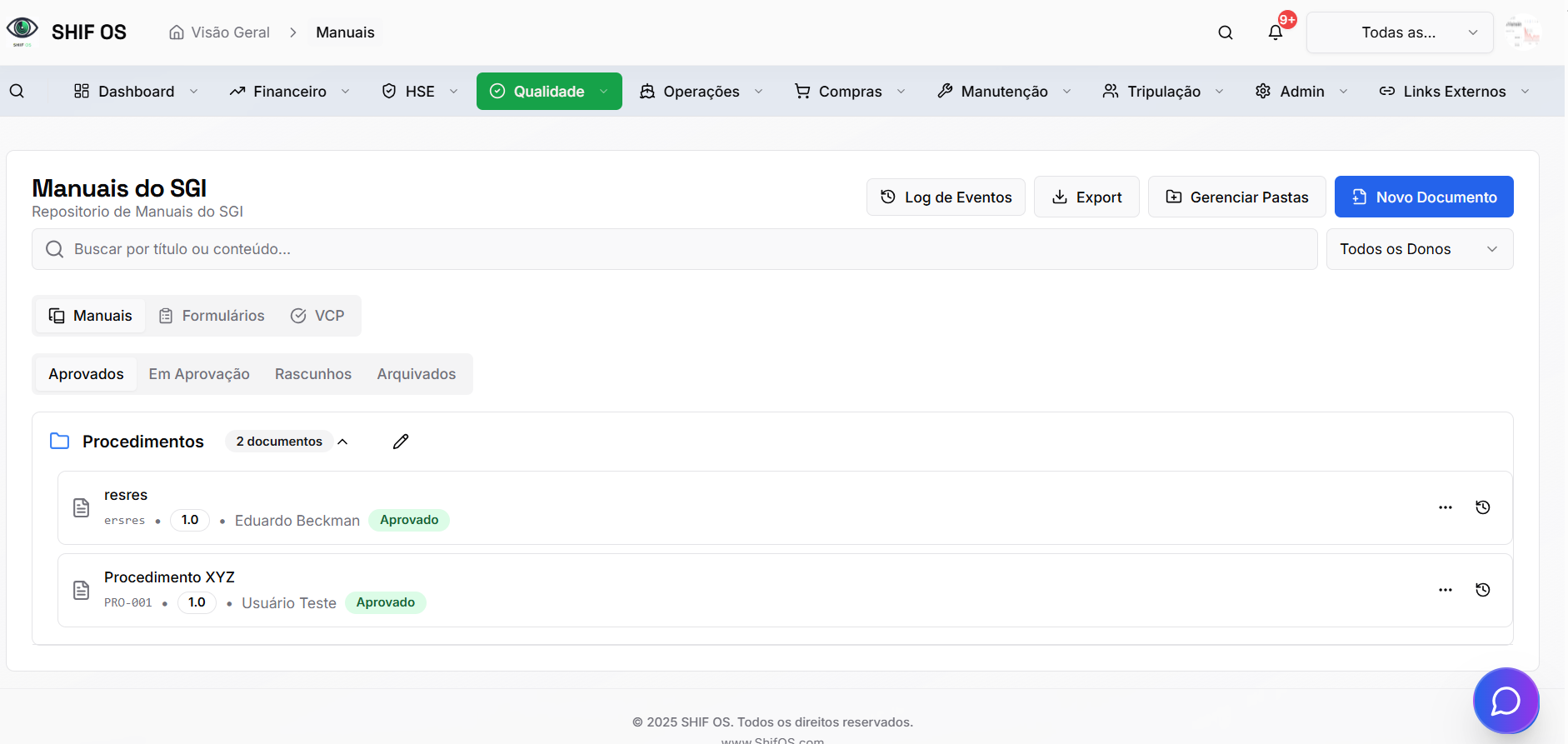Open the Financeiro menu
This screenshot has width=1568, height=744.
click(289, 91)
